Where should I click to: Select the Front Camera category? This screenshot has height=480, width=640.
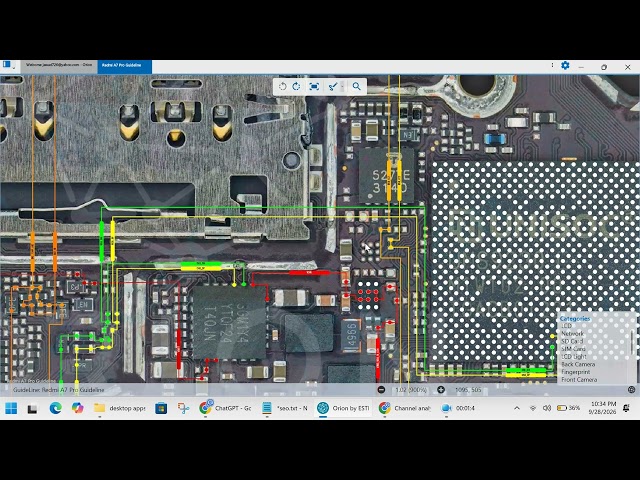coord(579,380)
